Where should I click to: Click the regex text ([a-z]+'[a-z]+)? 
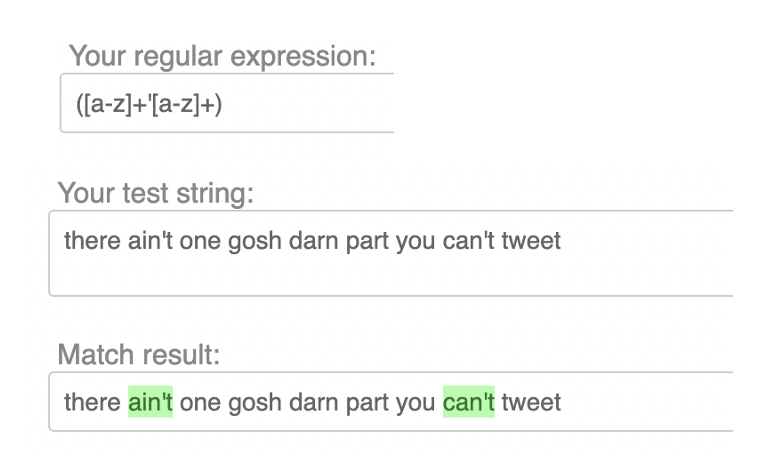(149, 103)
